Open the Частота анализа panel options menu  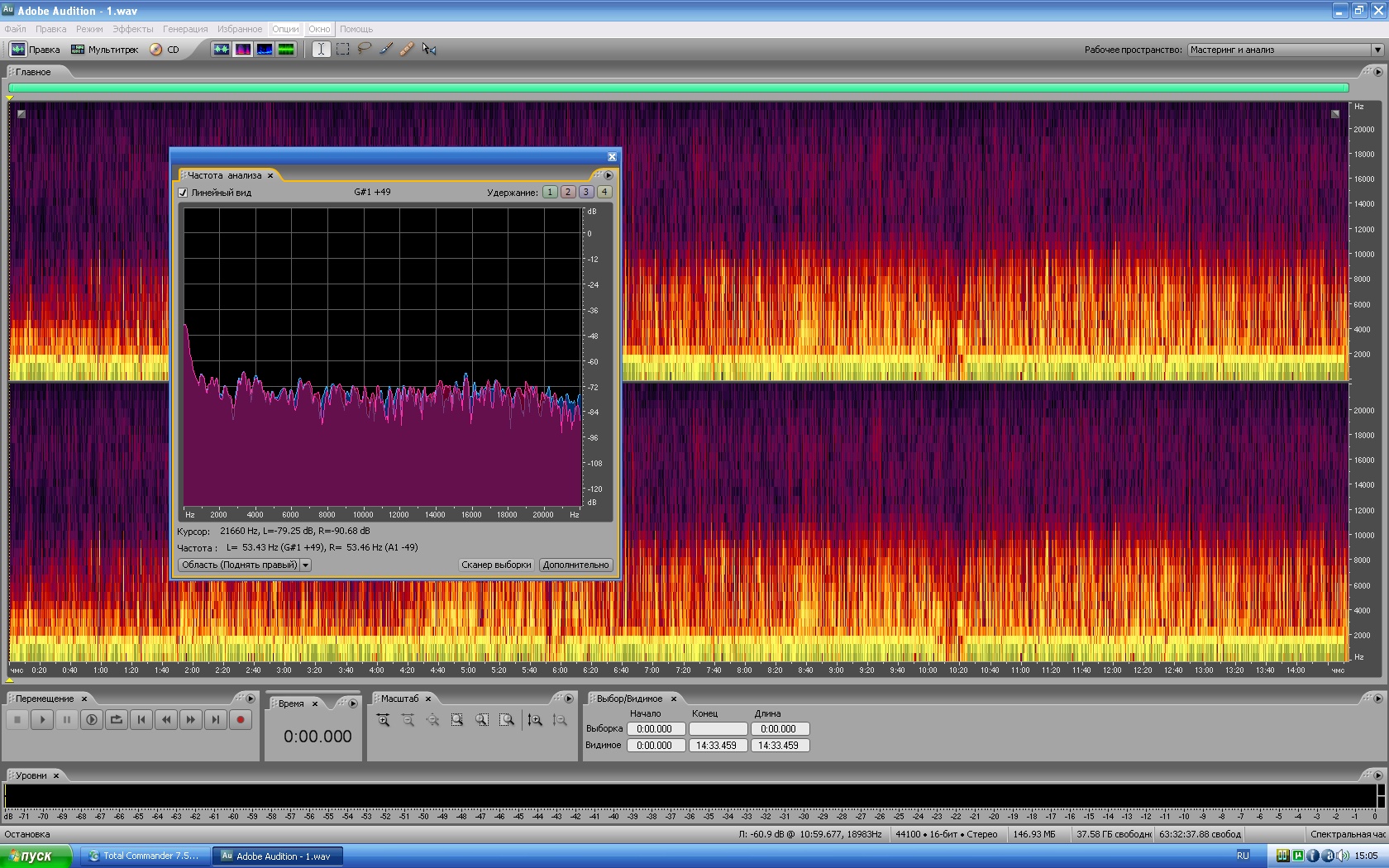pos(609,175)
